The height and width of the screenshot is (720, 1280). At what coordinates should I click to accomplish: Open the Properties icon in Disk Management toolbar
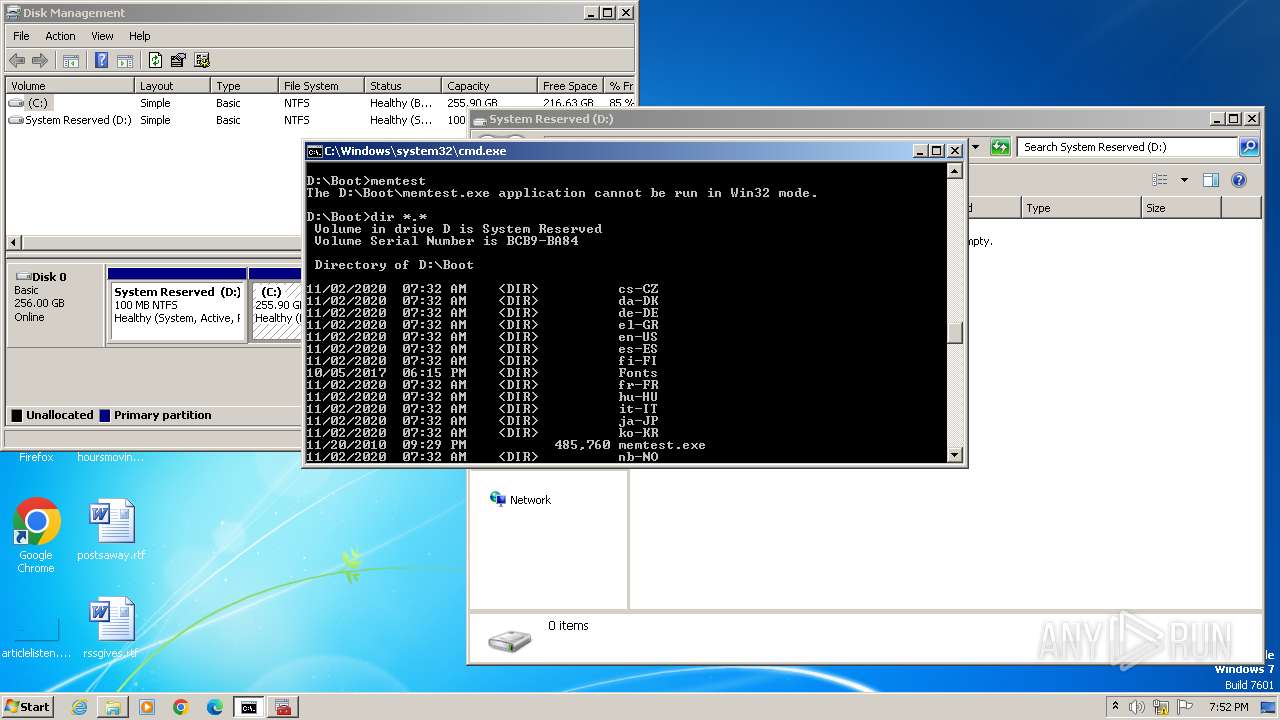[x=178, y=61]
